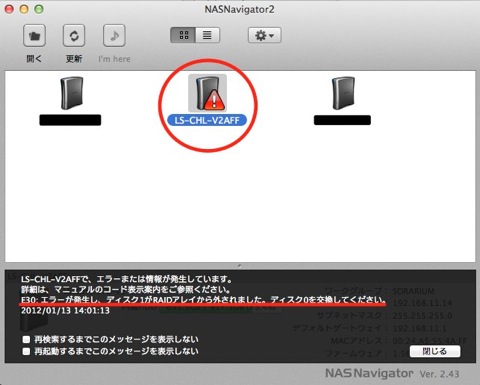Click the 閉じる button
Image resolution: width=480 pixels, height=385 pixels.
[x=435, y=351]
